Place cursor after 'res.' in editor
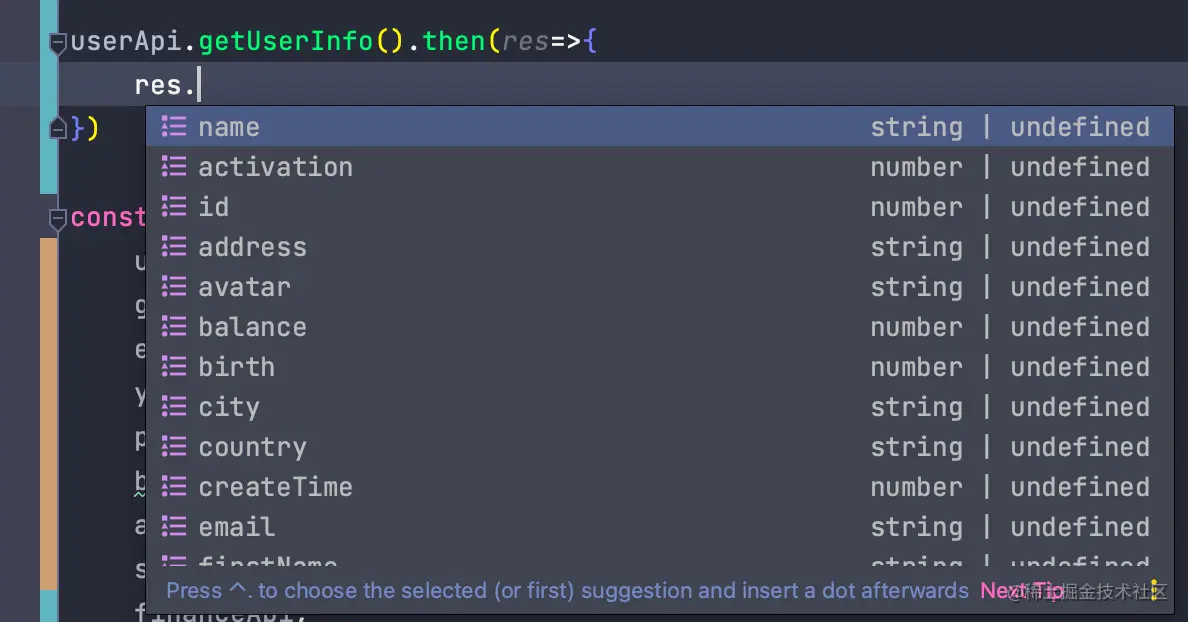1188x622 pixels. (200, 85)
